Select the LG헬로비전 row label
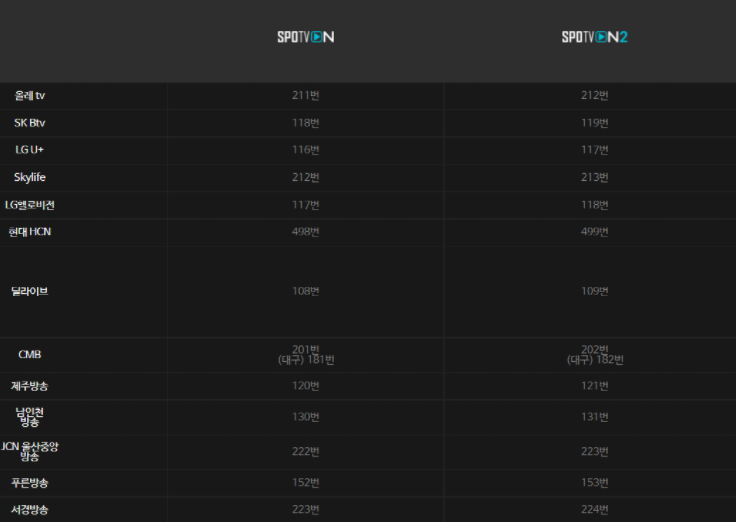Image resolution: width=736 pixels, height=522 pixels. (x=30, y=205)
